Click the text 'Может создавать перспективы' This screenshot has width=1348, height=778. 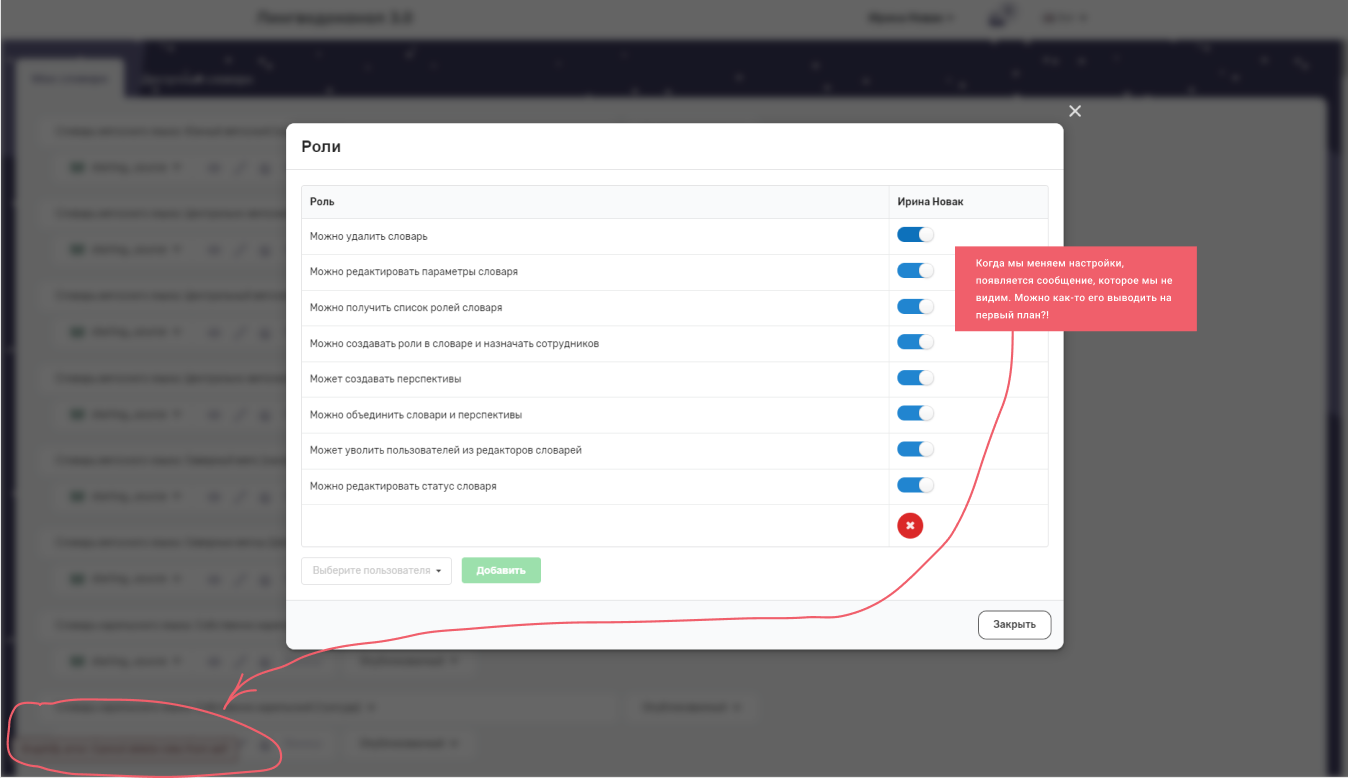pos(385,379)
